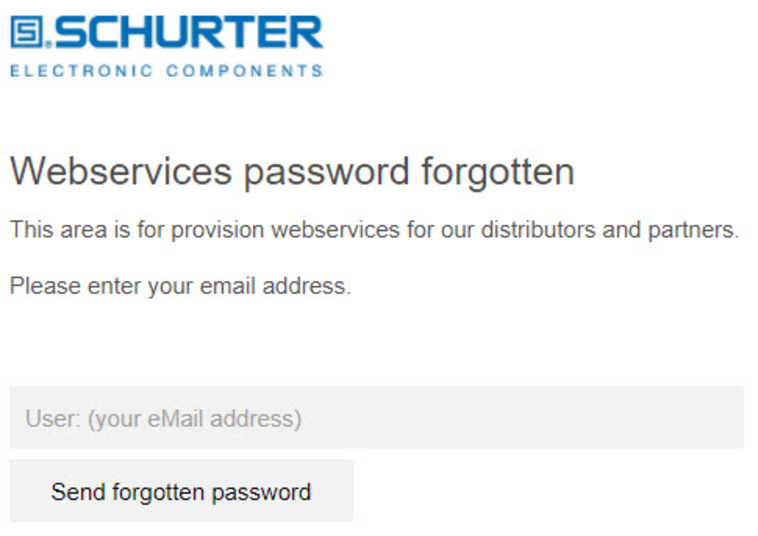Click the words 'email address' in the instruction
Viewport: 758px width, 536px height.
[x=275, y=286]
